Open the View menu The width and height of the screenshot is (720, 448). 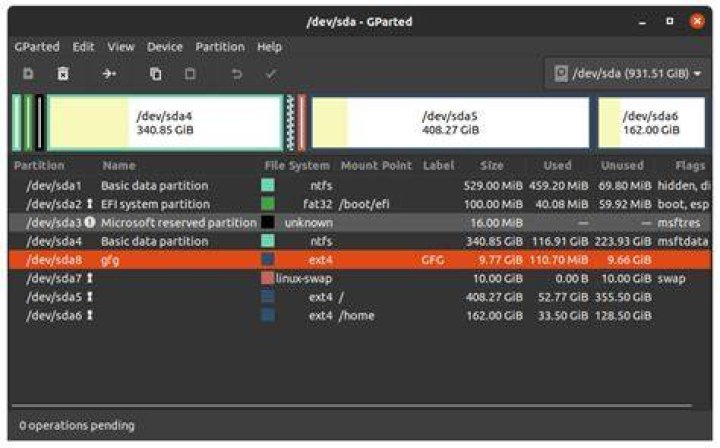click(x=121, y=47)
